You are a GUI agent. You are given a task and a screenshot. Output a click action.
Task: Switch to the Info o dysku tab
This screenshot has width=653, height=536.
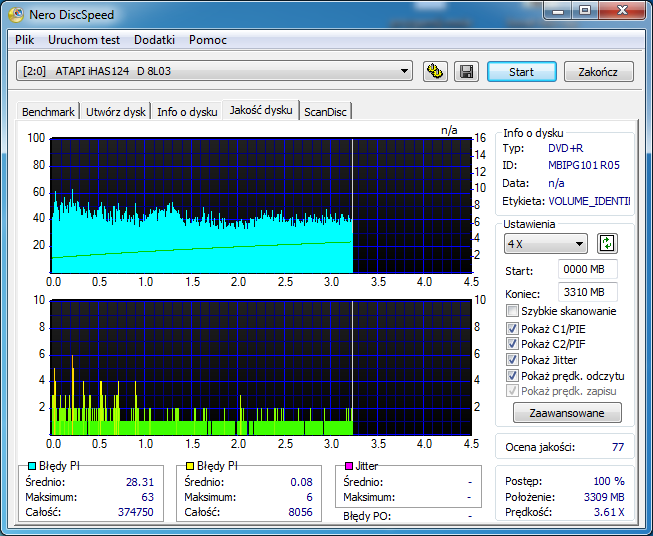[187, 112]
